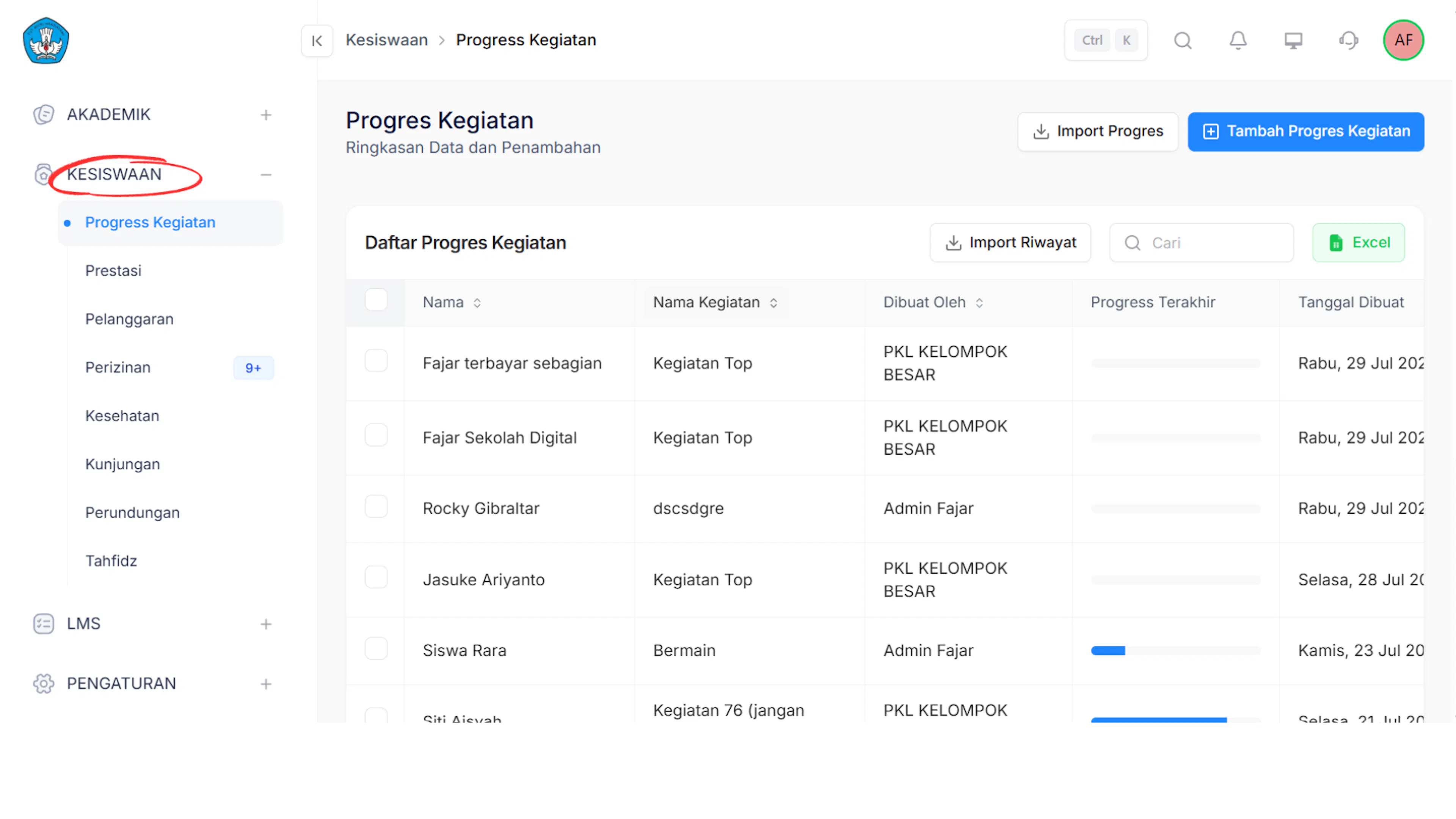
Task: Sort by the Nama column arrows
Action: pos(477,303)
